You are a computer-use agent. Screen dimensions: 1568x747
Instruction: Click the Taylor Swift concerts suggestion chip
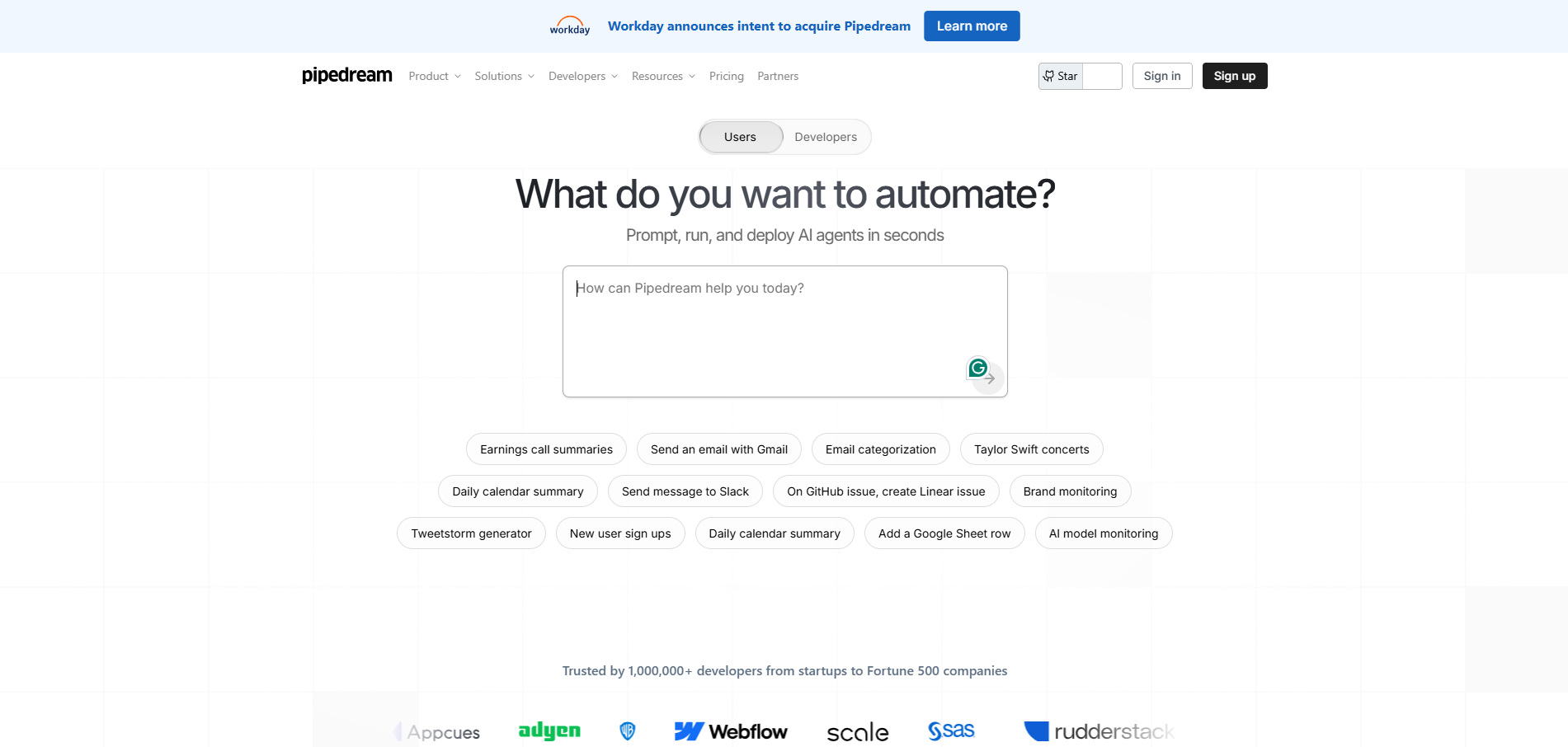pyautogui.click(x=1031, y=449)
